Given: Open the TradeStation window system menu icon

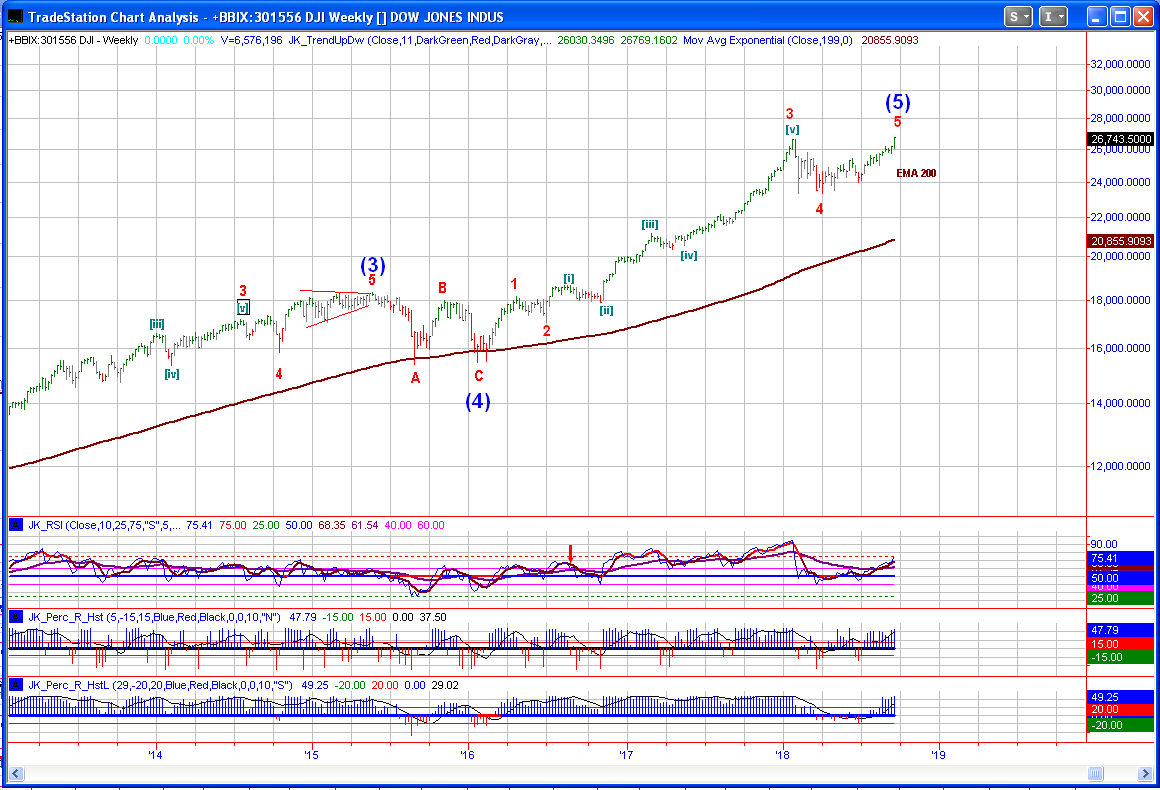Looking at the screenshot, I should (15, 17).
